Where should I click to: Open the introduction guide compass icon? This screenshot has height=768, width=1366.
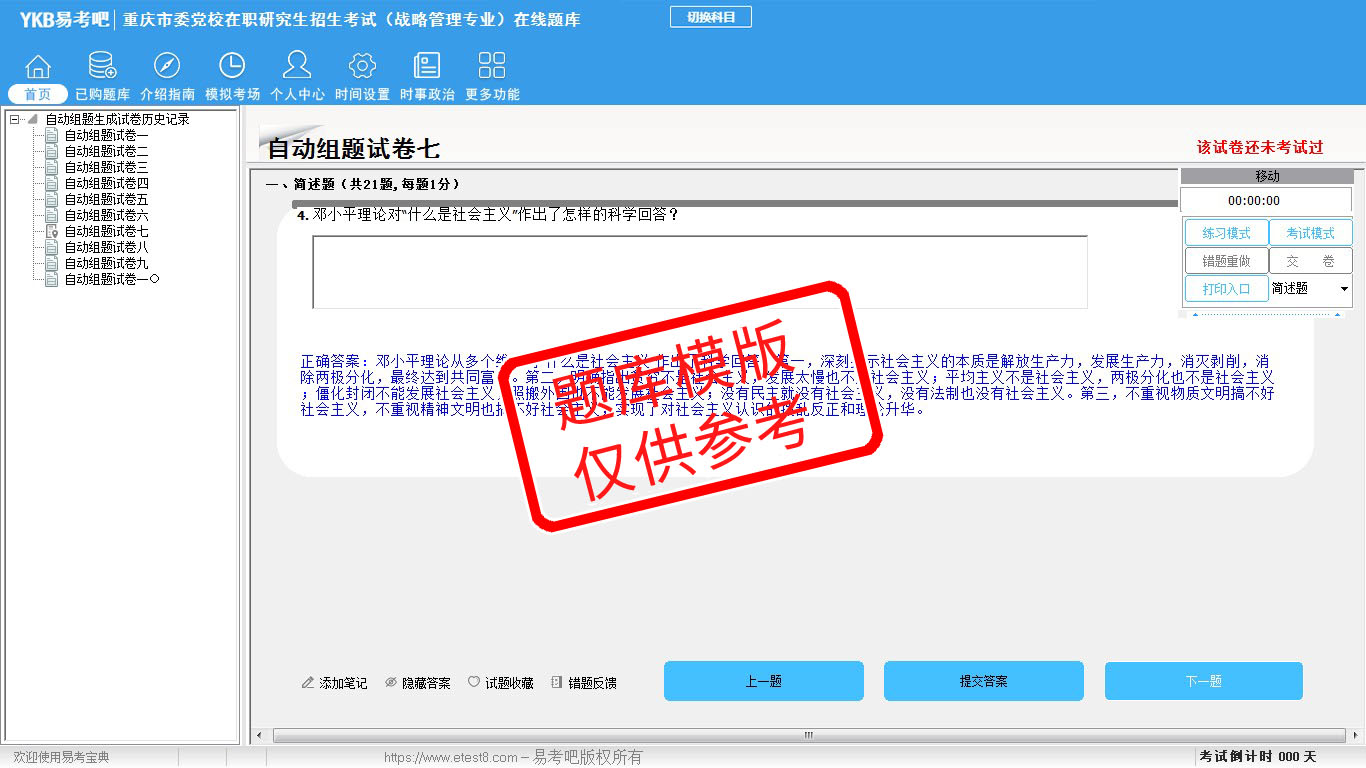click(167, 67)
